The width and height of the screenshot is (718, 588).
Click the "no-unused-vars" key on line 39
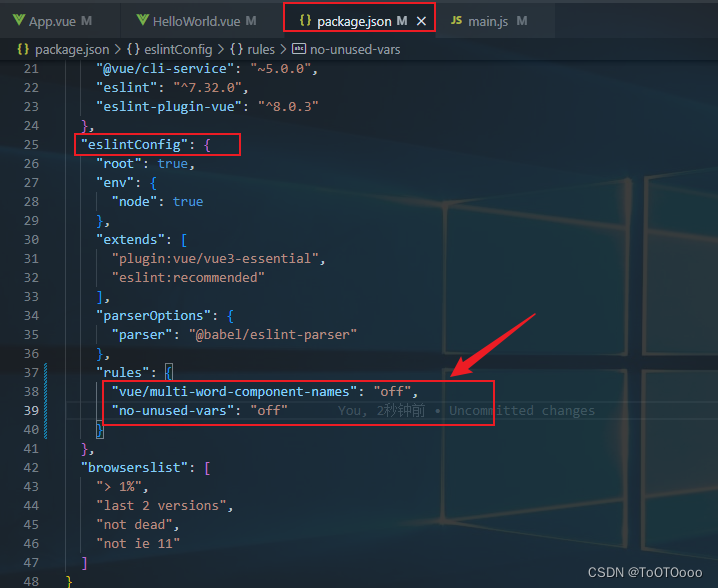[x=173, y=411]
